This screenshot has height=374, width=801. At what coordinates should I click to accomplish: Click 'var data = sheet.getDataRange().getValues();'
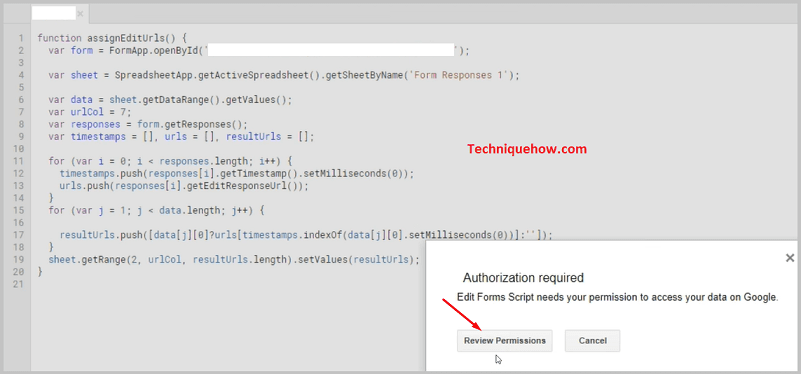pos(170,100)
